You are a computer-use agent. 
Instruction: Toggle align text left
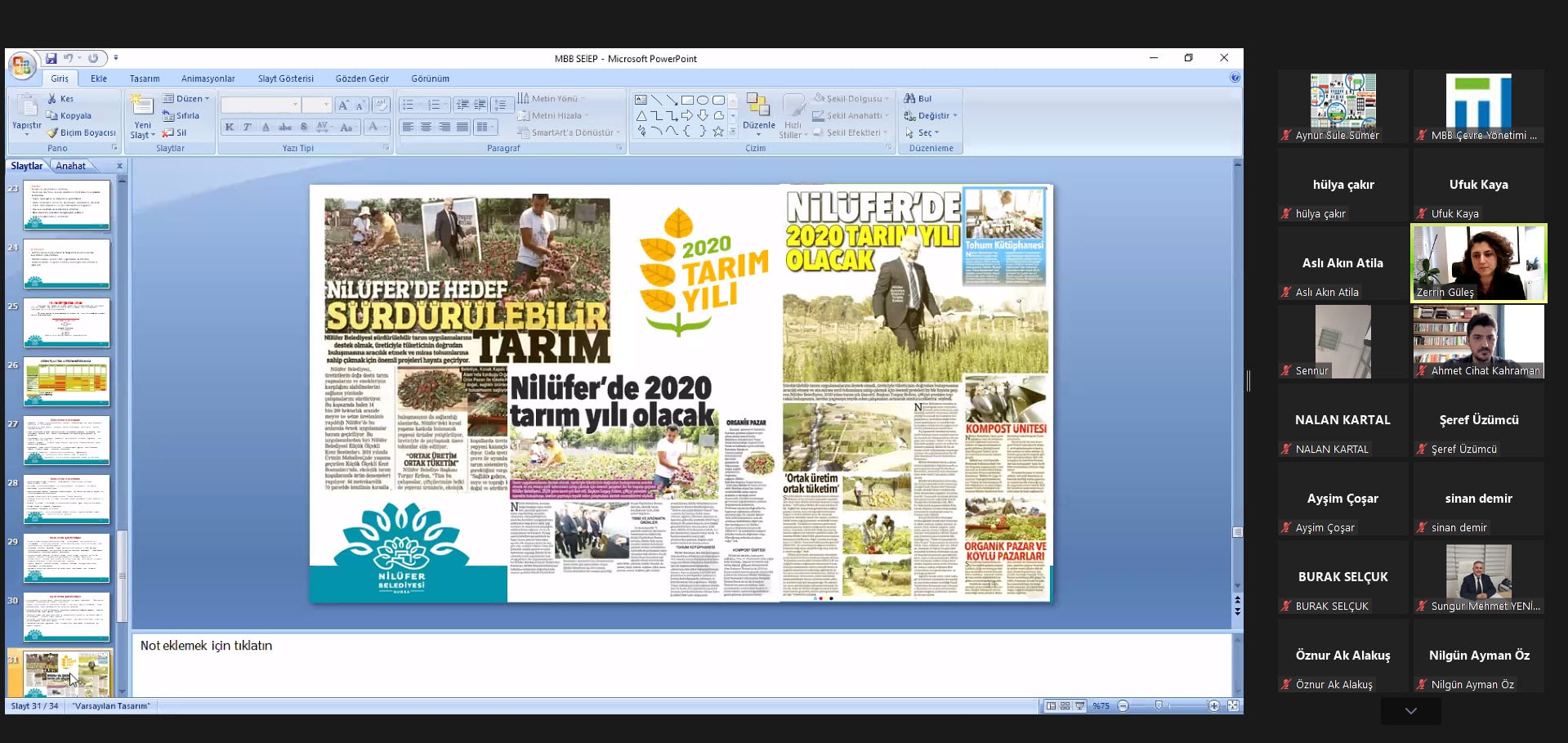(x=408, y=127)
